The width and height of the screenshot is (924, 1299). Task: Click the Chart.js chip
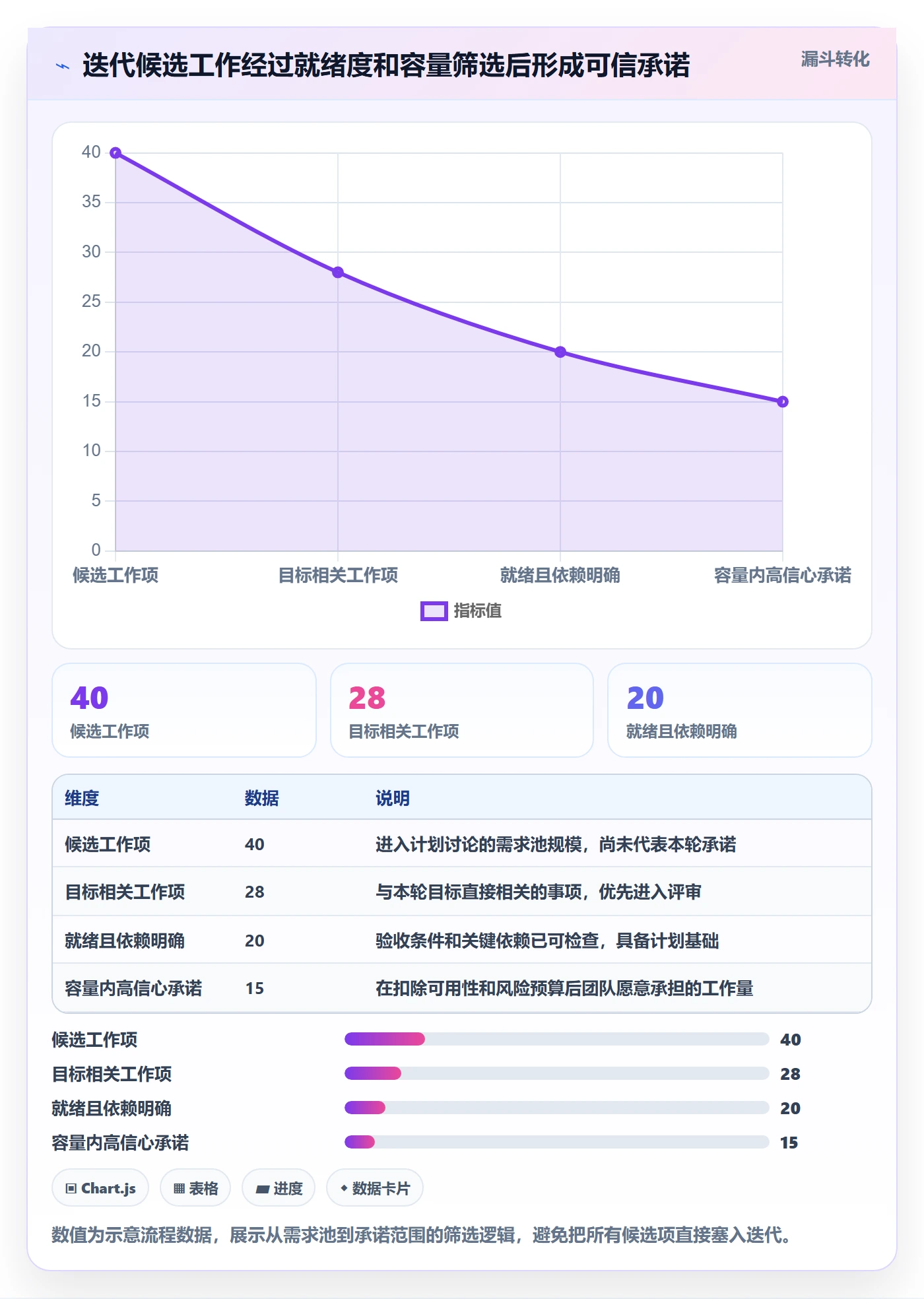point(100,1188)
